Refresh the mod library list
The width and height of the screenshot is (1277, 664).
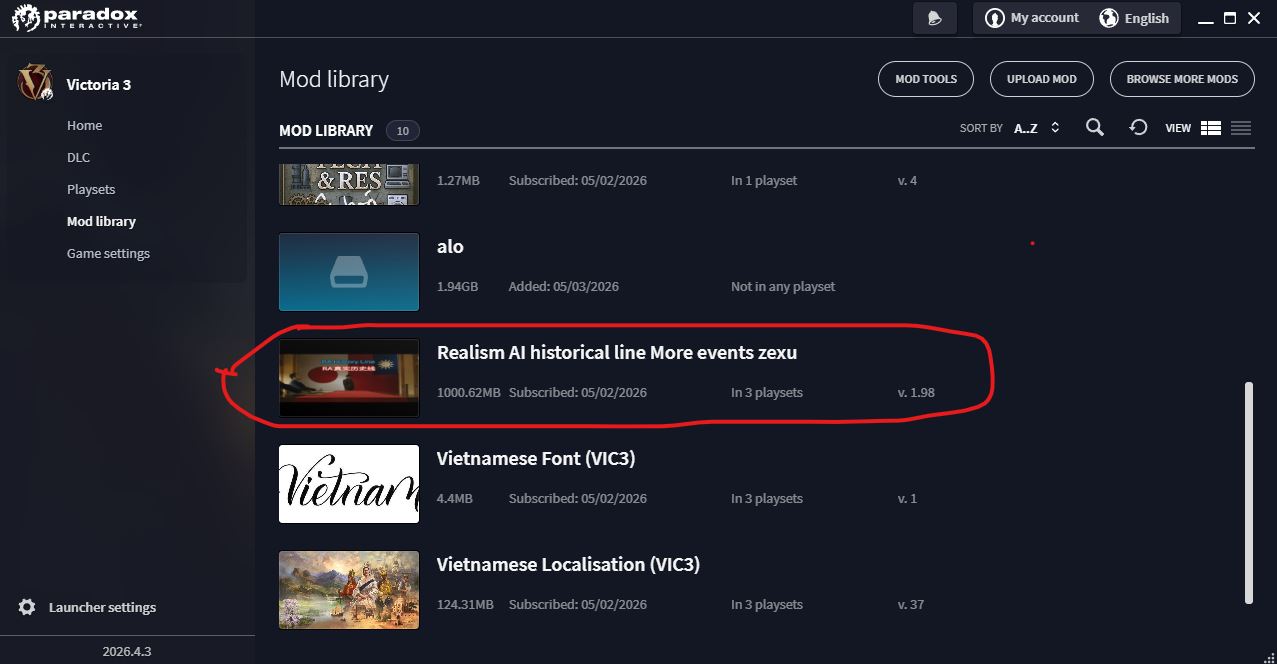click(1138, 127)
